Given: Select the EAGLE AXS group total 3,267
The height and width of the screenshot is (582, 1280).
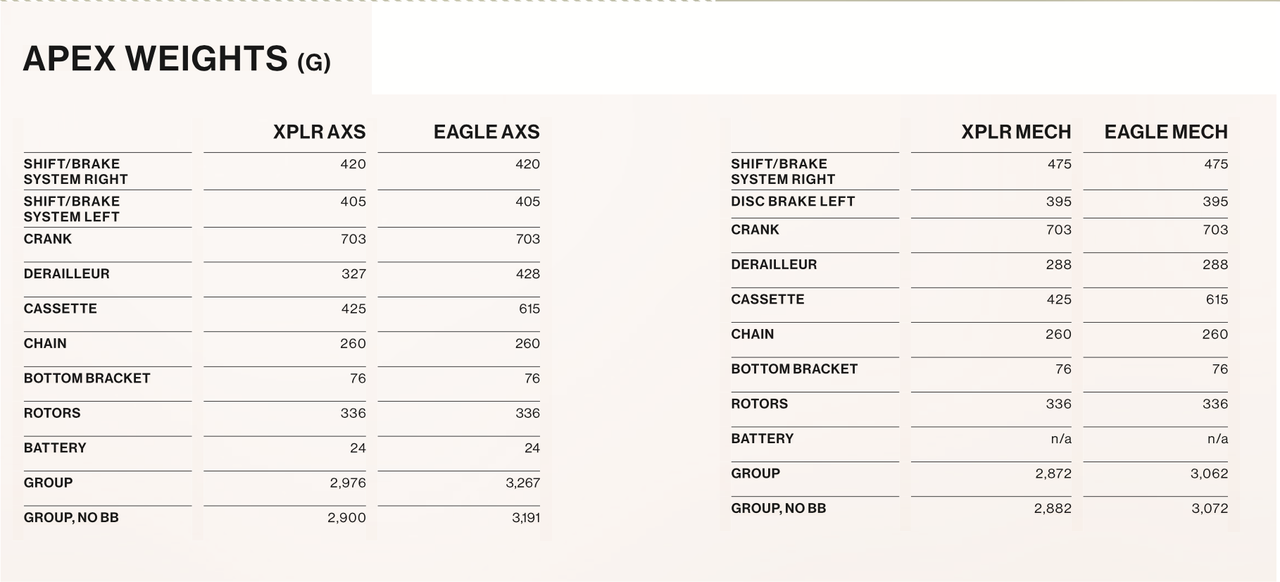Looking at the screenshot, I should tap(522, 483).
